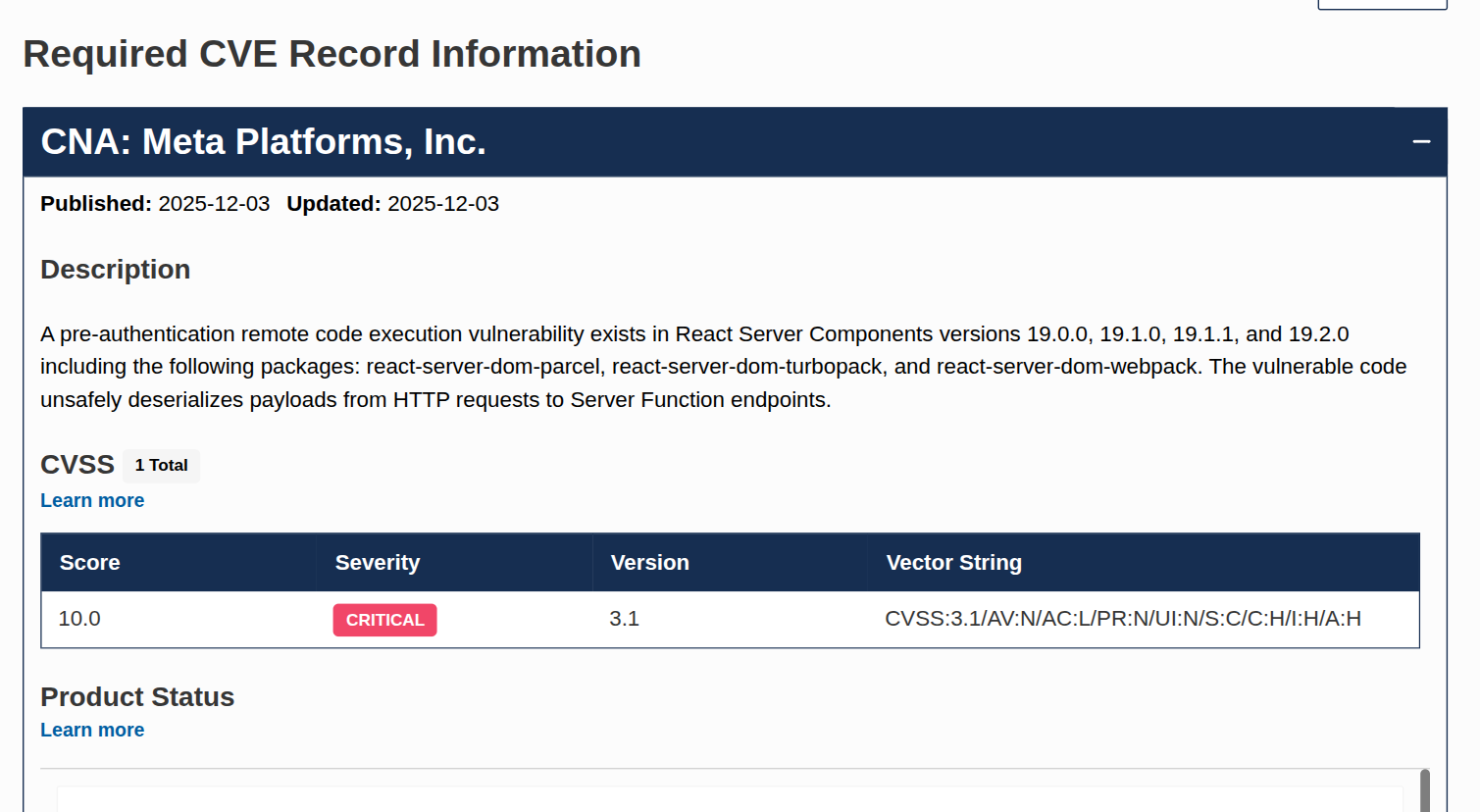This screenshot has height=812, width=1480.
Task: Click the CNA: Meta Platforms, Inc. header title
Action: coord(263,142)
